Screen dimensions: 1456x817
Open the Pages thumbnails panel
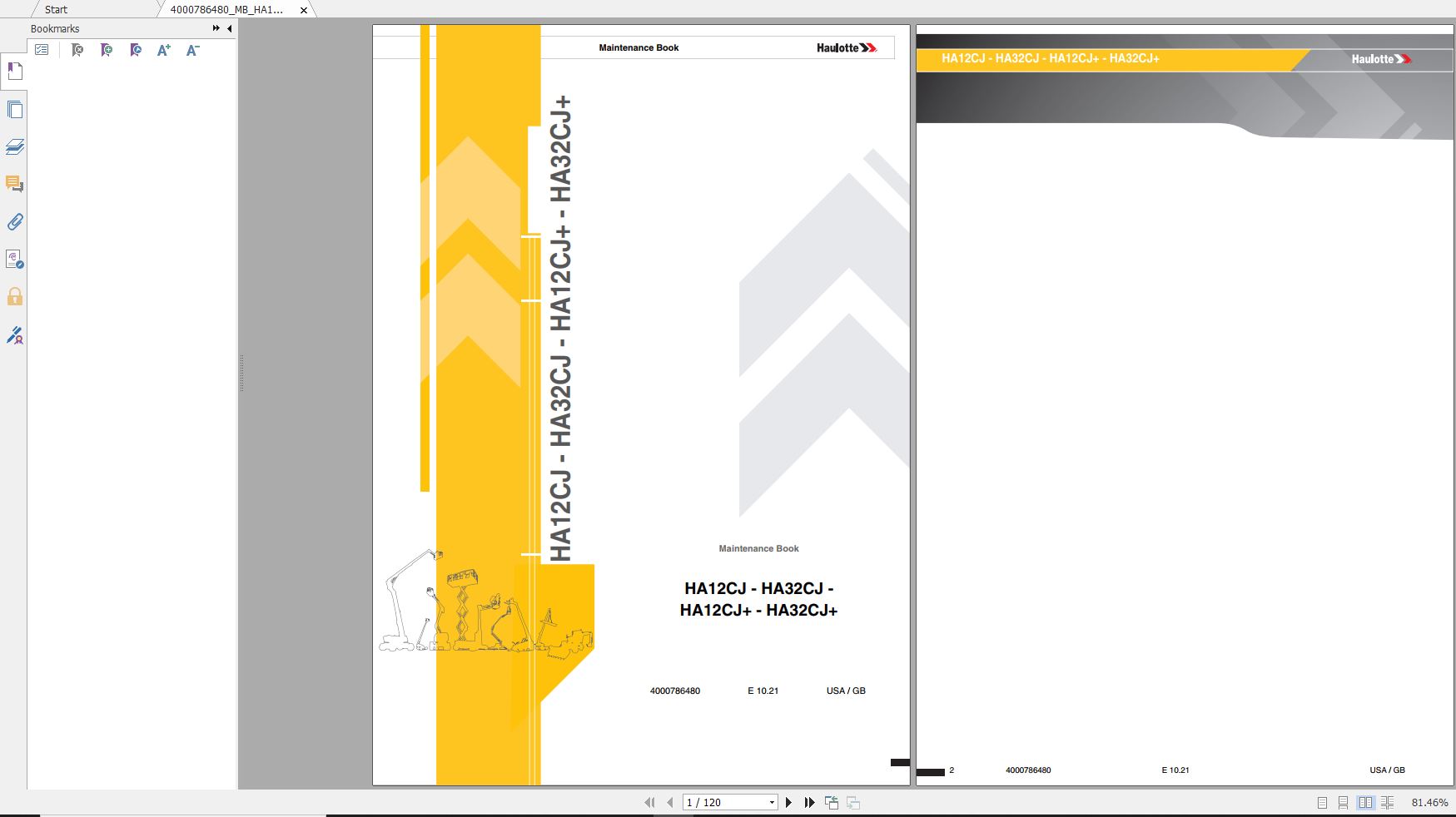(x=14, y=110)
